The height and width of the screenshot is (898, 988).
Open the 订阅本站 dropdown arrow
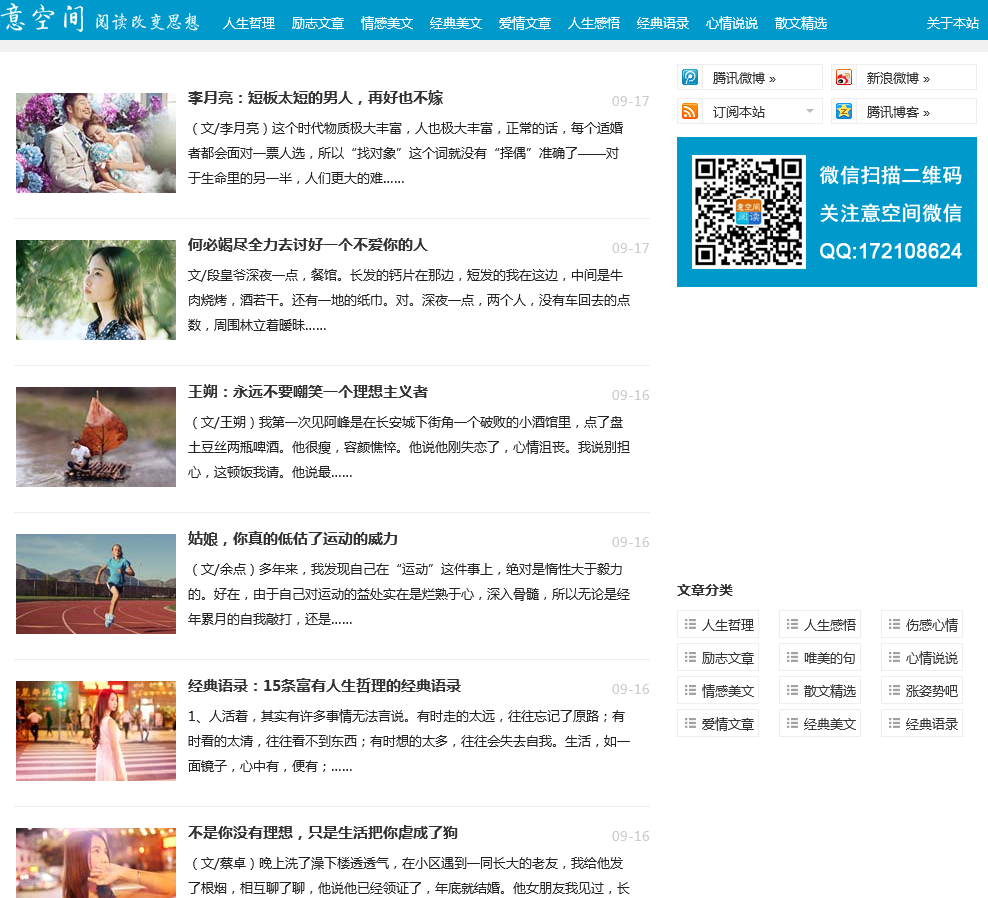coord(810,112)
